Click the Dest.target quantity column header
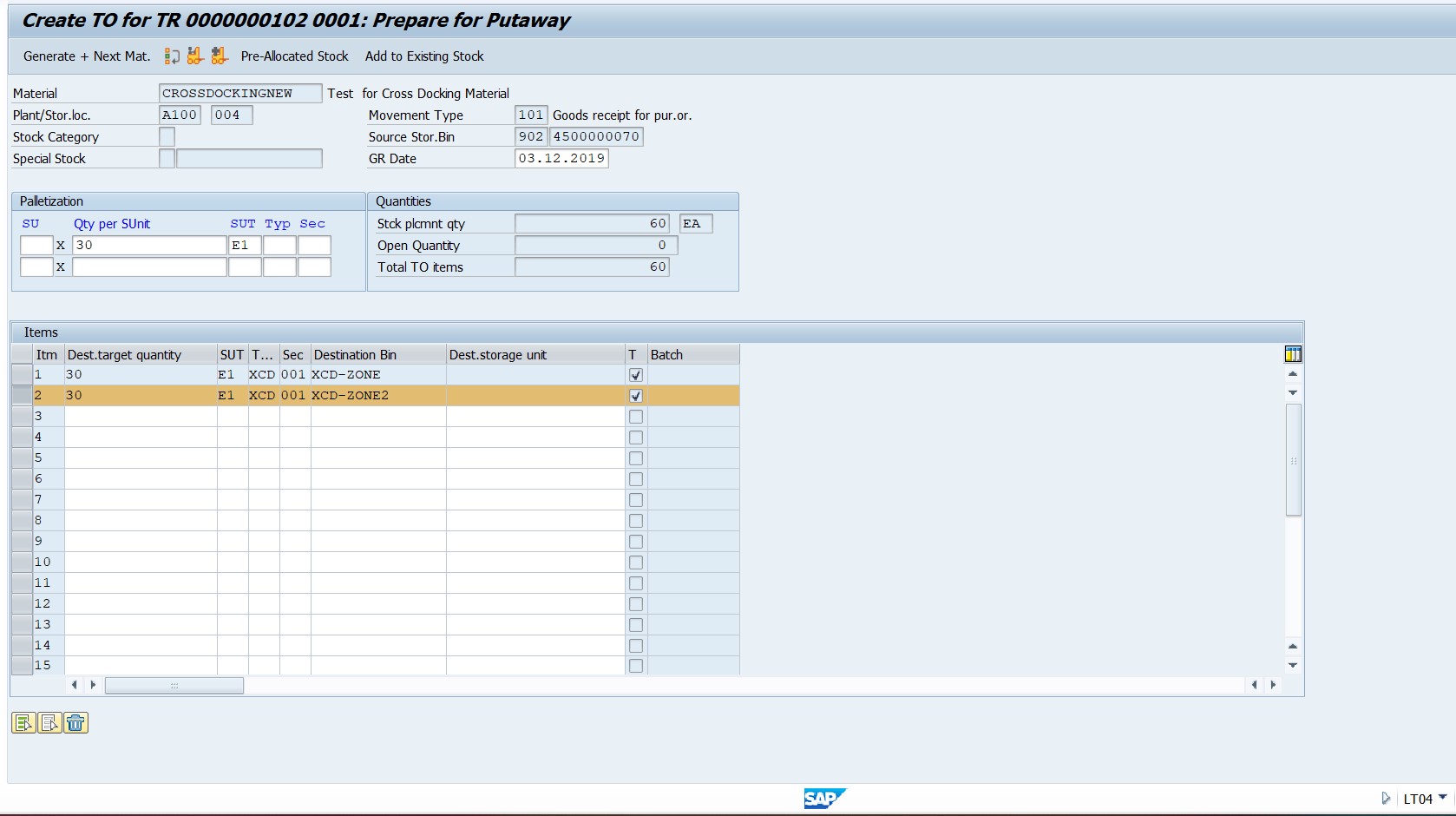The image size is (1456, 816). [141, 354]
